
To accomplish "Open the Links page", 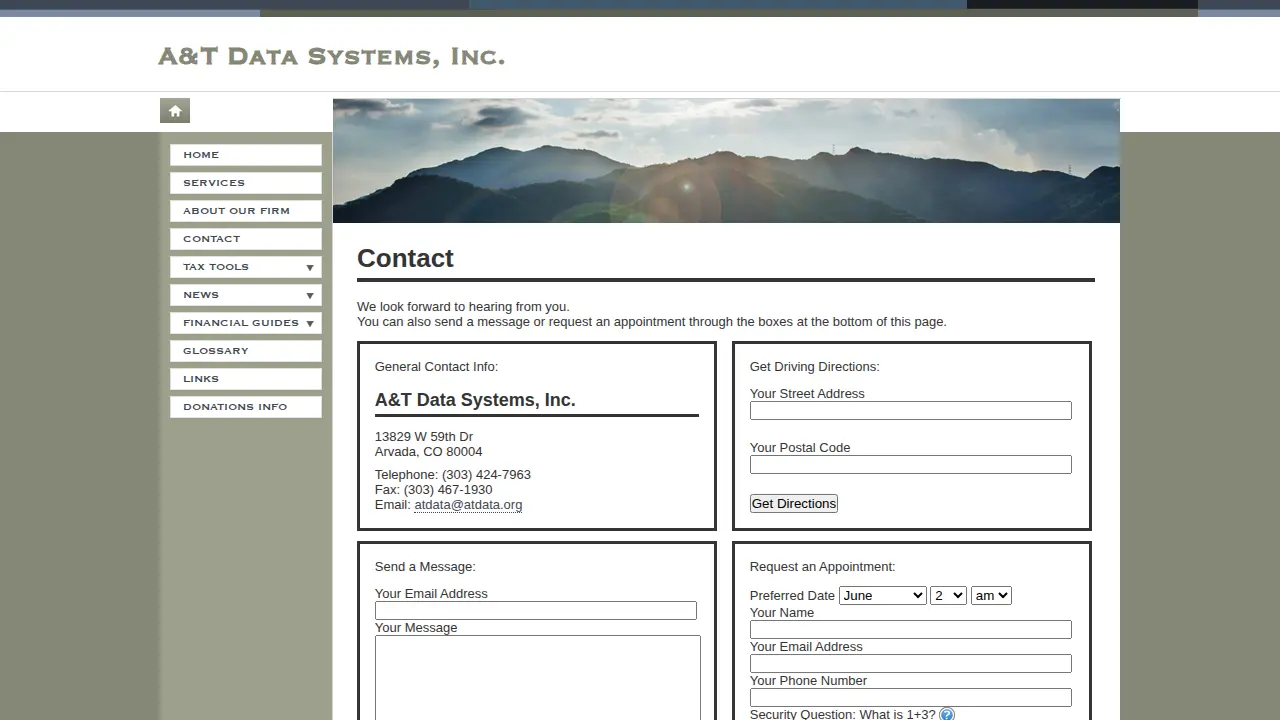I will pyautogui.click(x=246, y=379).
